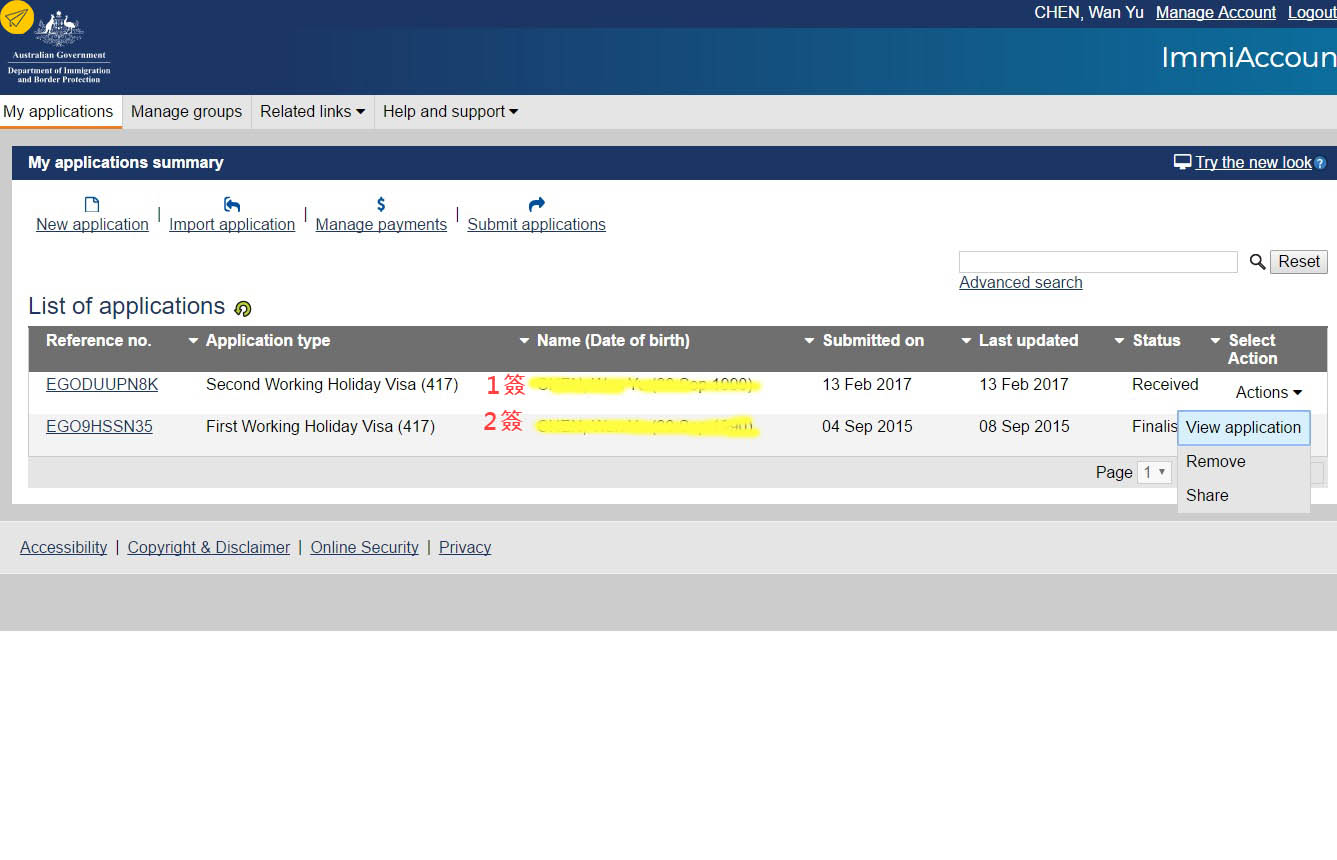Click the Submit applications arrow icon
The height and width of the screenshot is (860, 1337).
coord(537,205)
